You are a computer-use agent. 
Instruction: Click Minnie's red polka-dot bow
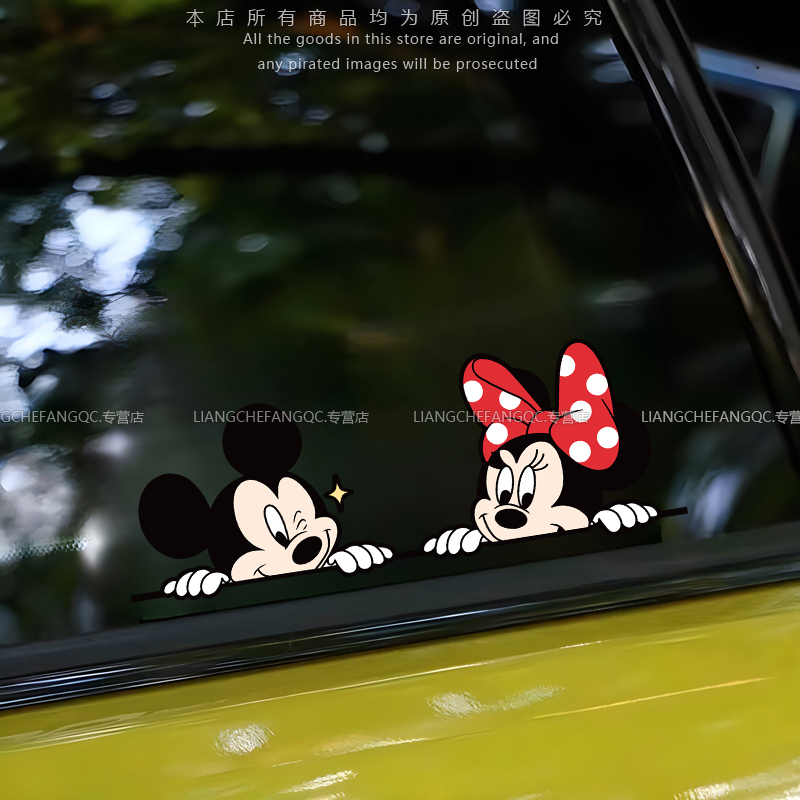click(541, 406)
